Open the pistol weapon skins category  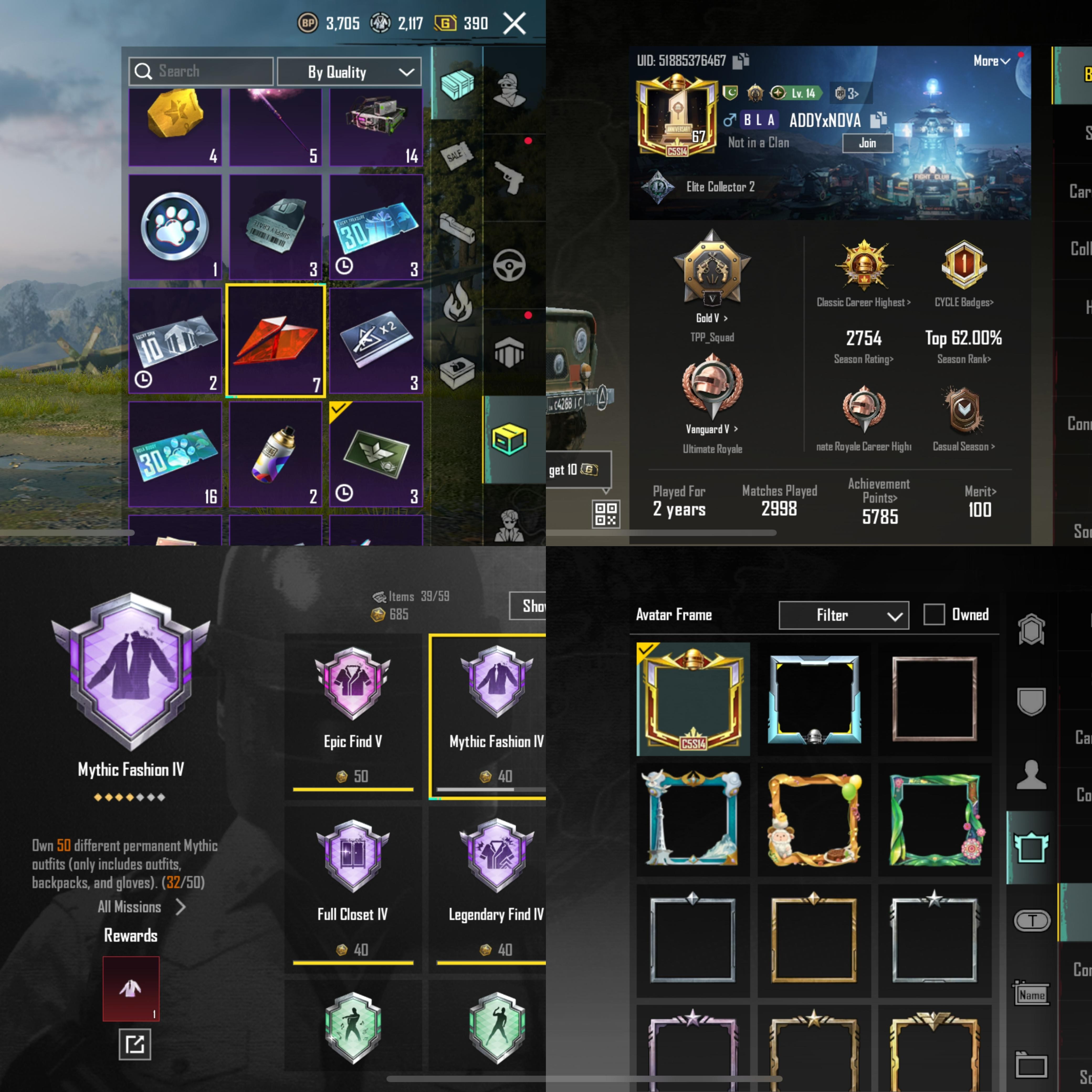509,178
